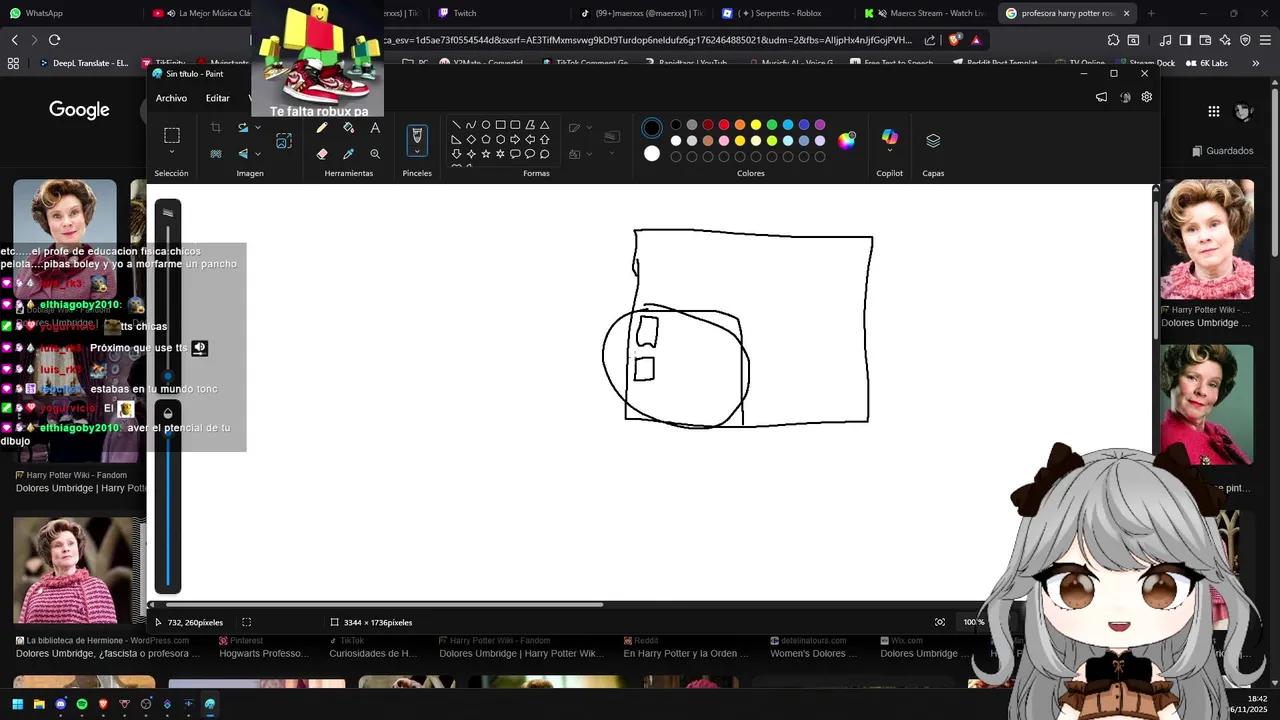Select the rectangular selection tool in Paint

coord(171,135)
